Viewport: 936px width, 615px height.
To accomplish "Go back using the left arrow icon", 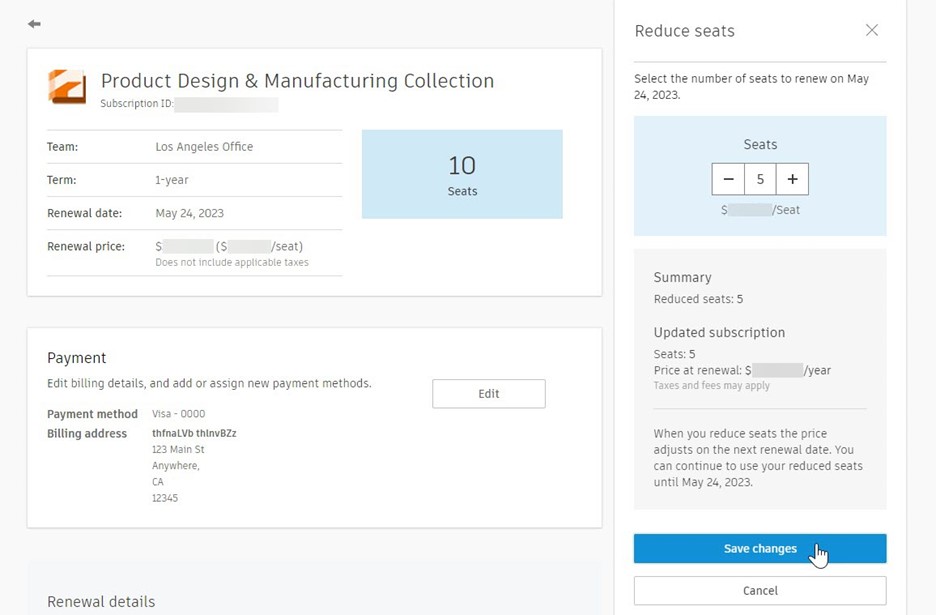I will click(34, 24).
